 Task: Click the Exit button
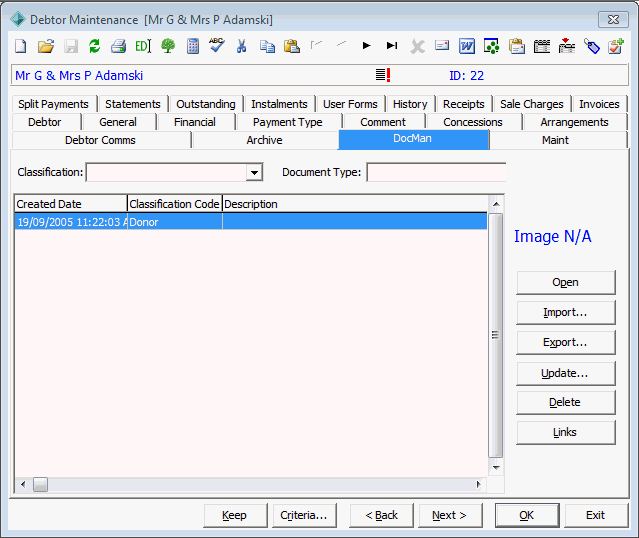click(x=596, y=515)
